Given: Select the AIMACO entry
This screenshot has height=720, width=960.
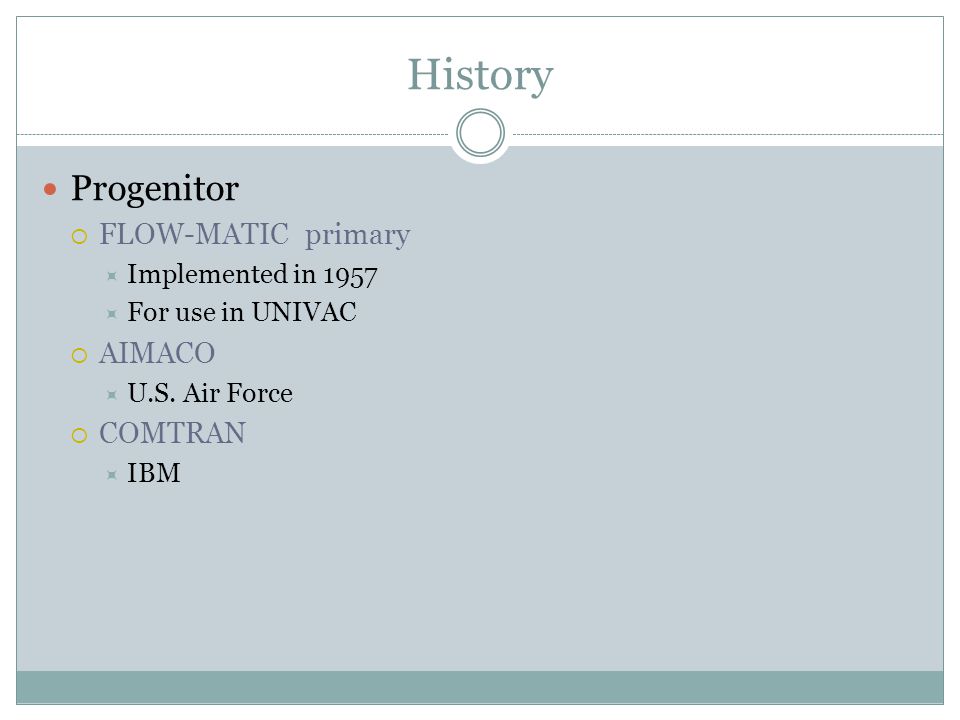Looking at the screenshot, I should click(x=157, y=353).
